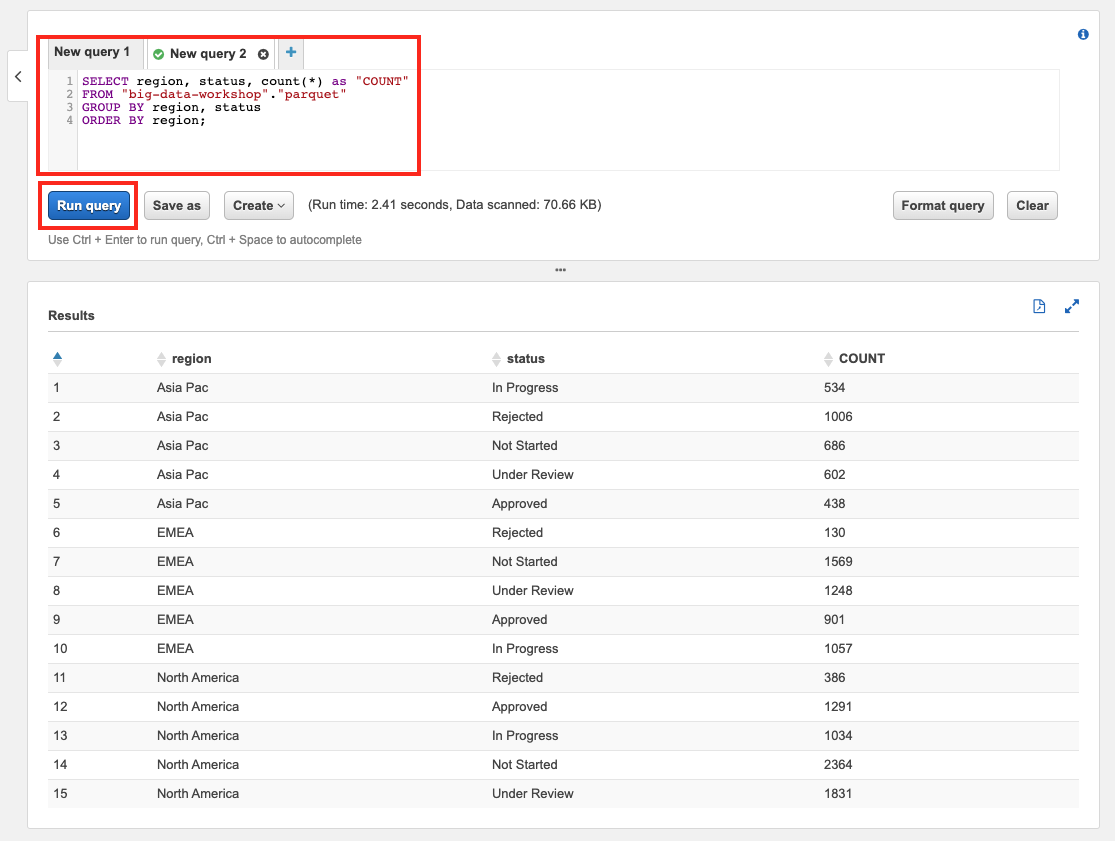Sort results by status column

pos(524,358)
